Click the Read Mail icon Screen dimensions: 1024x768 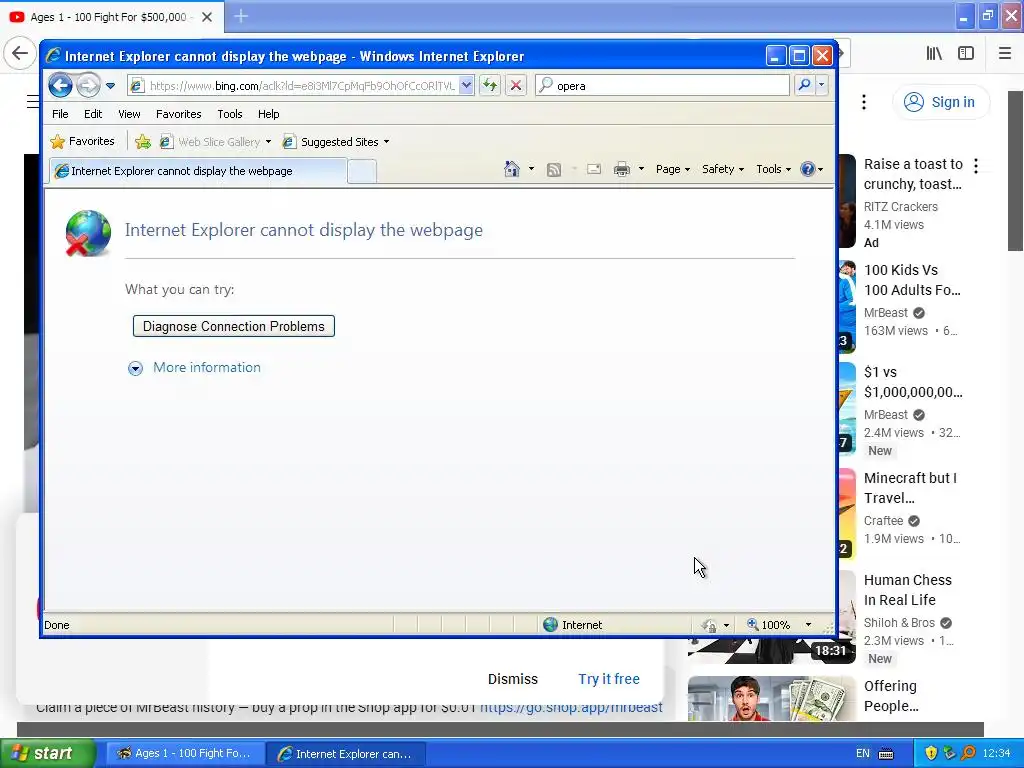tap(594, 169)
